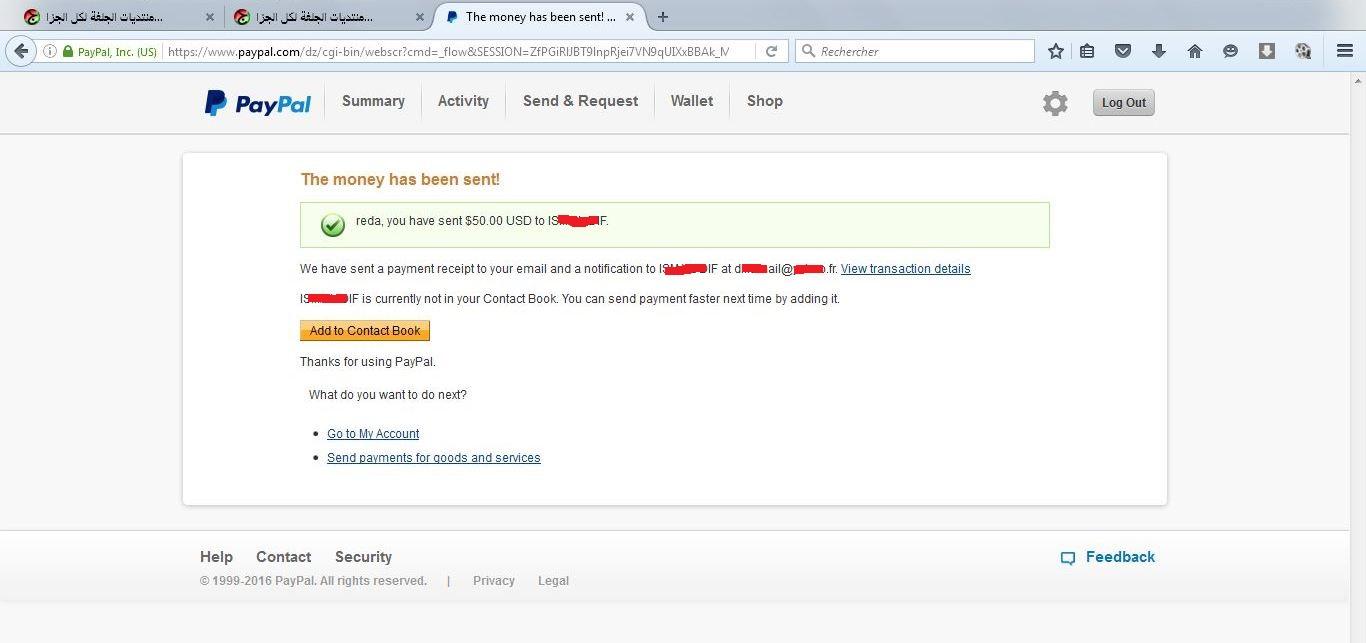1366x643 pixels.
Task: Open the Summary menu item
Action: 373,101
